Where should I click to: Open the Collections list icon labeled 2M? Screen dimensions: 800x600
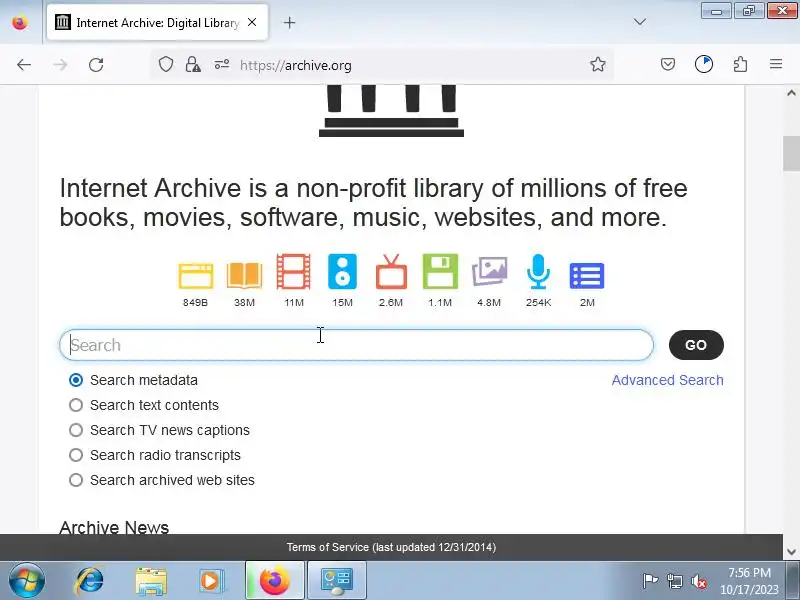(x=587, y=276)
